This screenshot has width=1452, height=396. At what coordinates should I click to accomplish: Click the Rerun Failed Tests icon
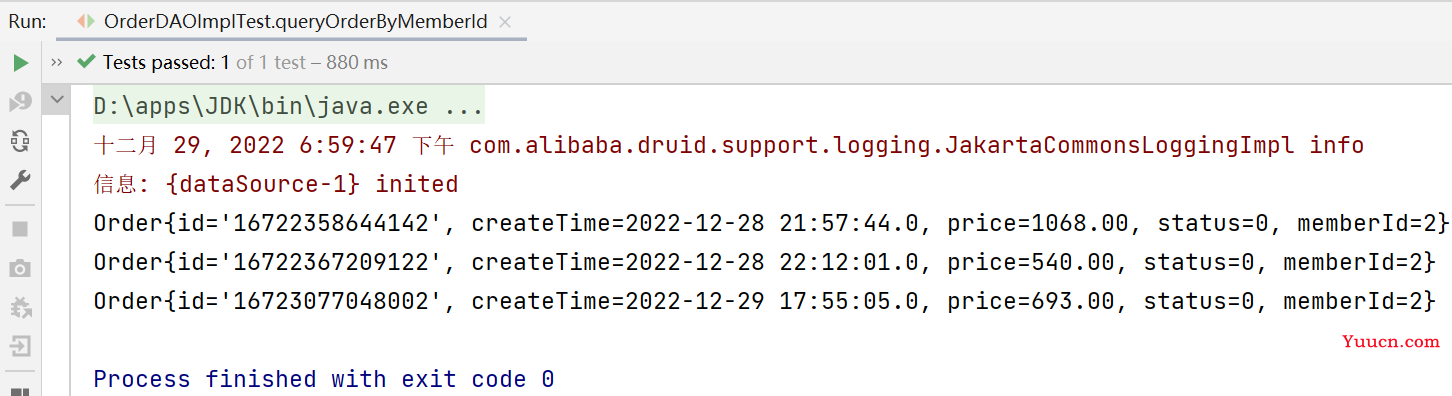pyautogui.click(x=20, y=102)
